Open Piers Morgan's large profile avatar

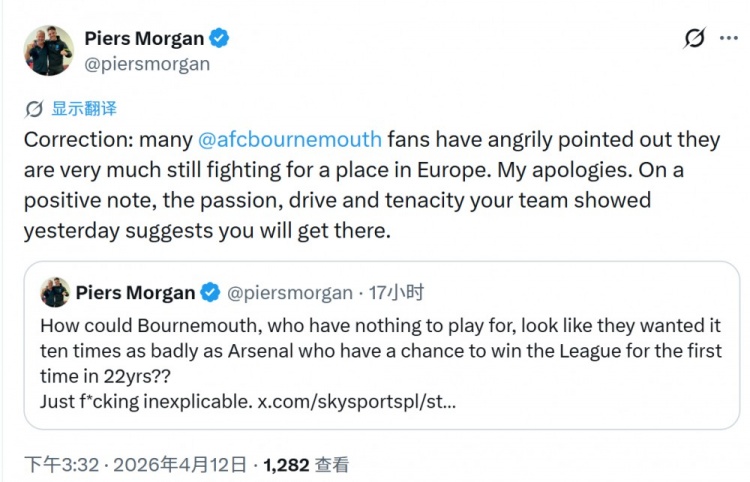tap(49, 50)
